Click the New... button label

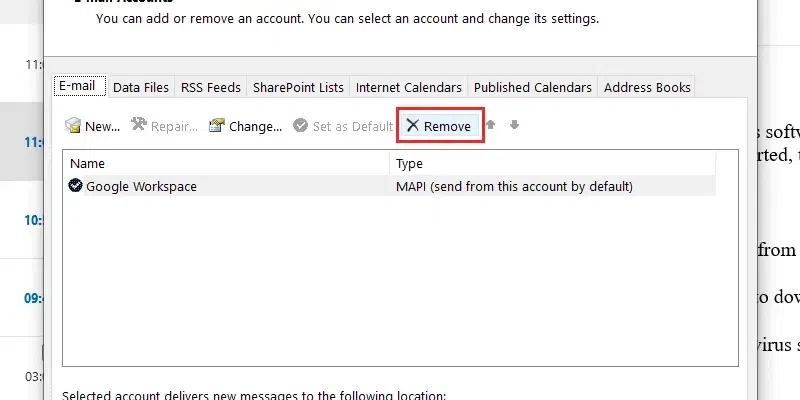(103, 127)
